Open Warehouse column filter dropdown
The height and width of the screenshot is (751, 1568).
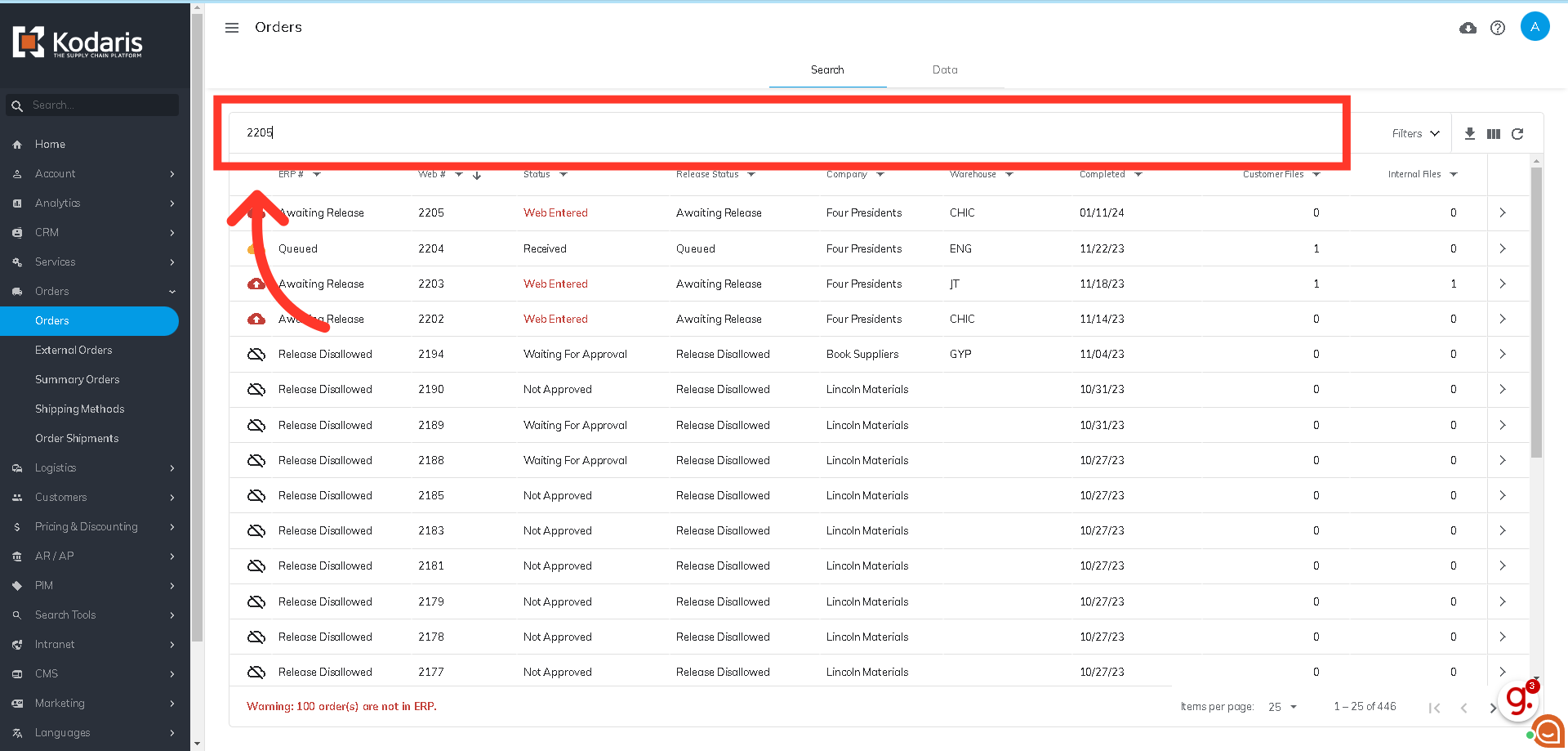click(1009, 174)
